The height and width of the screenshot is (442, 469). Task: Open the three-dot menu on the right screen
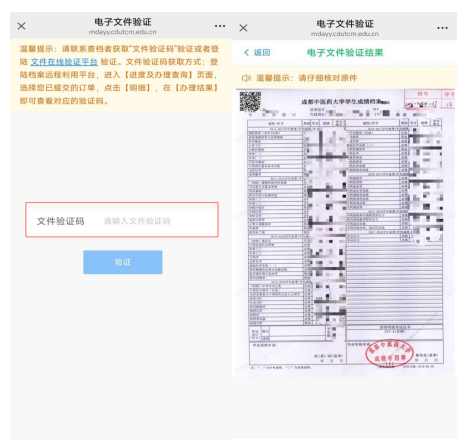(x=442, y=28)
